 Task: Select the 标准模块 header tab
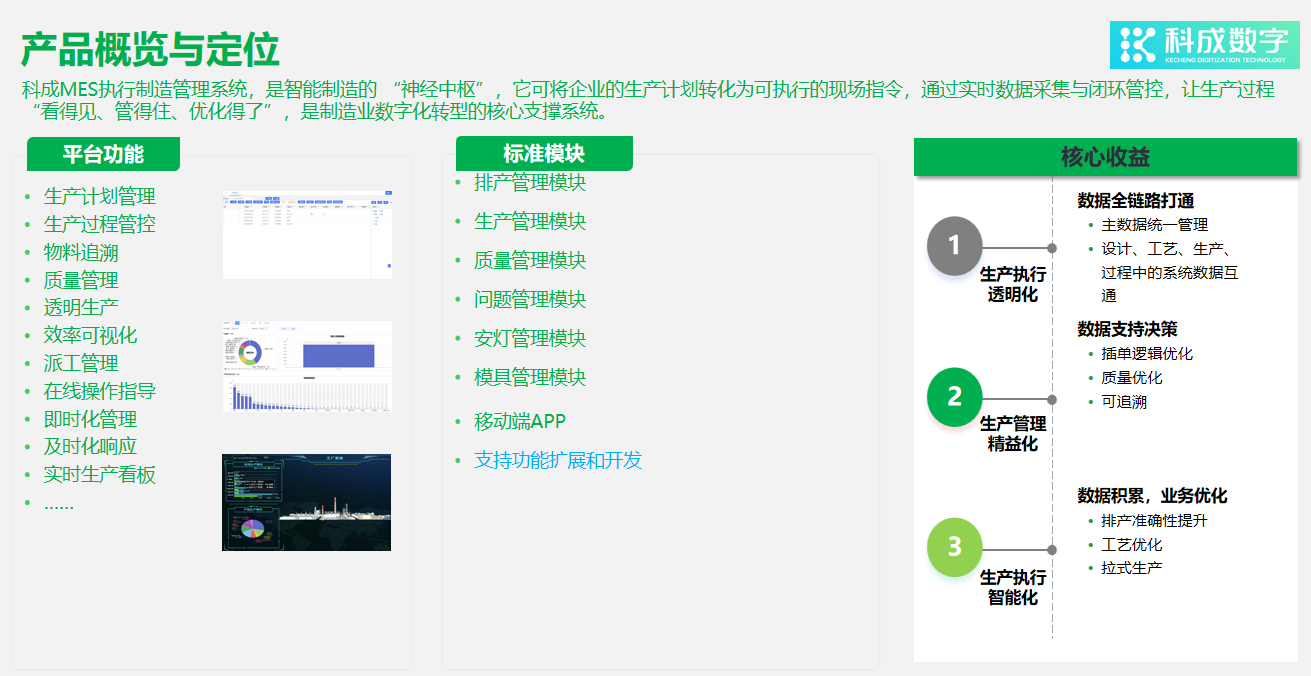(x=544, y=154)
